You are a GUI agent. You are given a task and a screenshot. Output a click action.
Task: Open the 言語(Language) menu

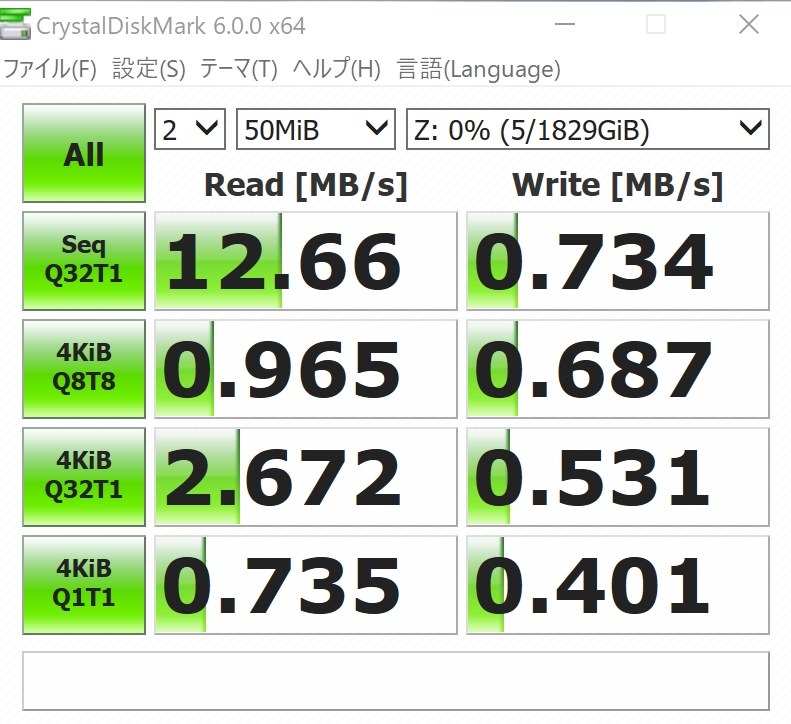tap(479, 69)
